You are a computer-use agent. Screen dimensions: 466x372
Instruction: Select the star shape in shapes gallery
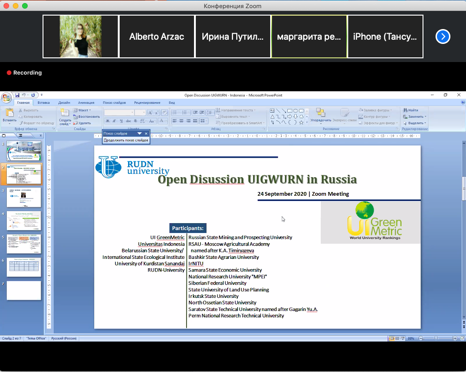(x=301, y=122)
